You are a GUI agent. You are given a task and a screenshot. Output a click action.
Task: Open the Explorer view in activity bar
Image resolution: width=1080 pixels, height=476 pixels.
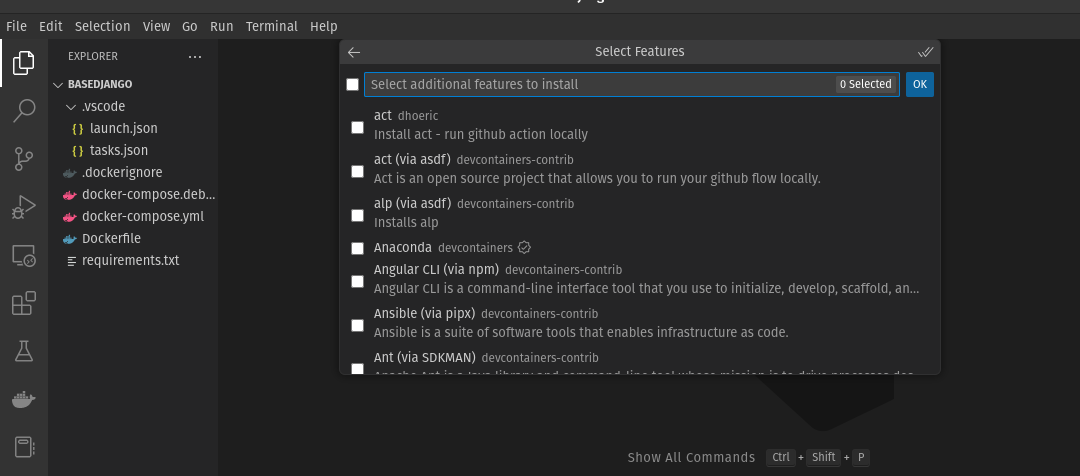click(x=23, y=63)
